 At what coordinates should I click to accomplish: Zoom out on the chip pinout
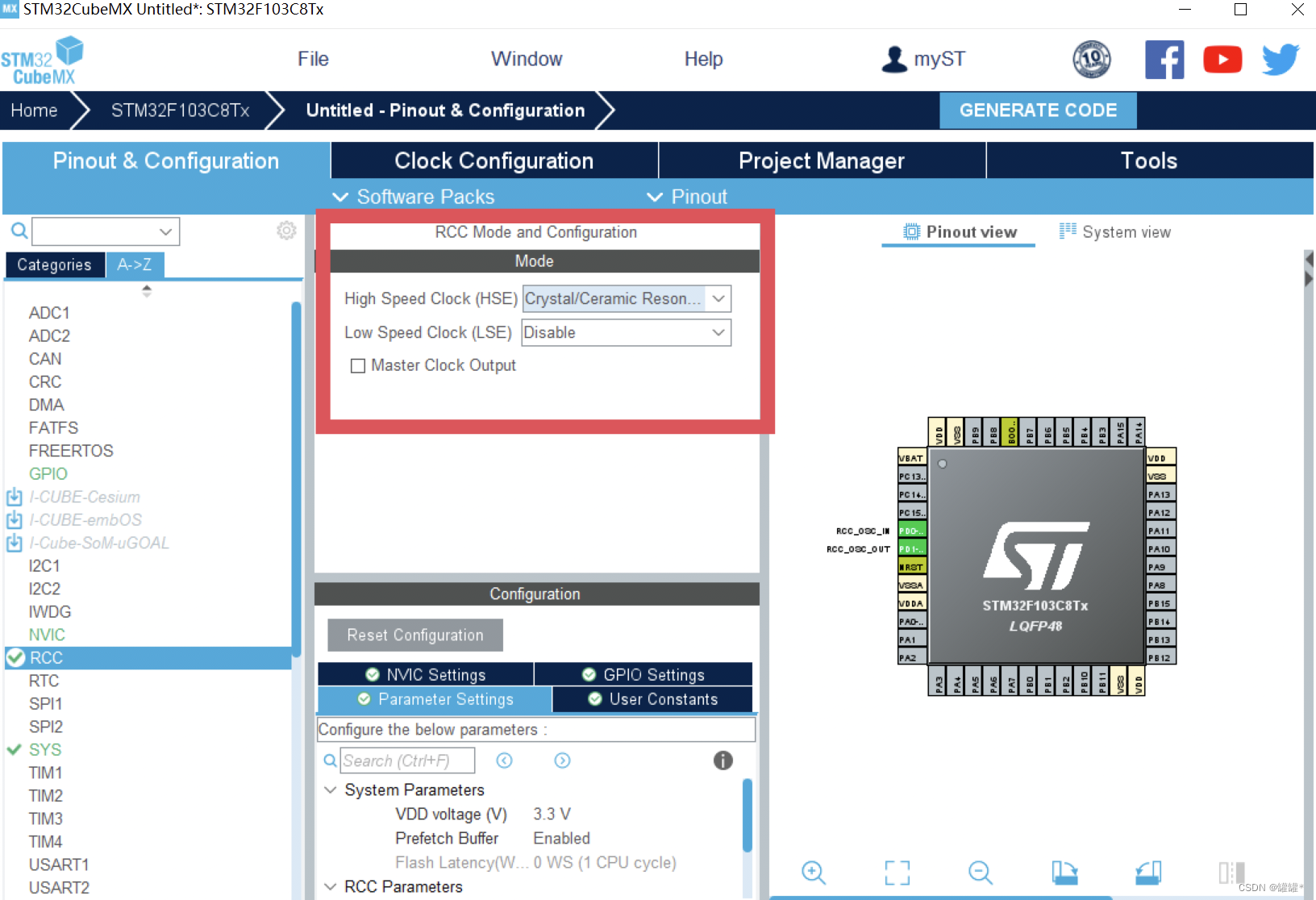pos(981,873)
